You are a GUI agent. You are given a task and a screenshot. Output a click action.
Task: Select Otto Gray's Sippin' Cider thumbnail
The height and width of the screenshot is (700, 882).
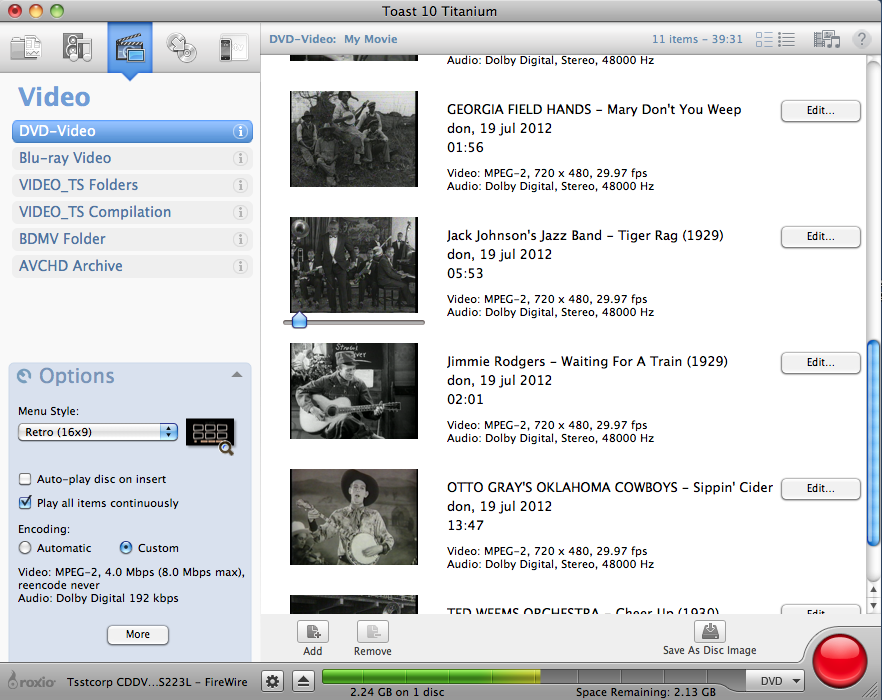(x=354, y=517)
